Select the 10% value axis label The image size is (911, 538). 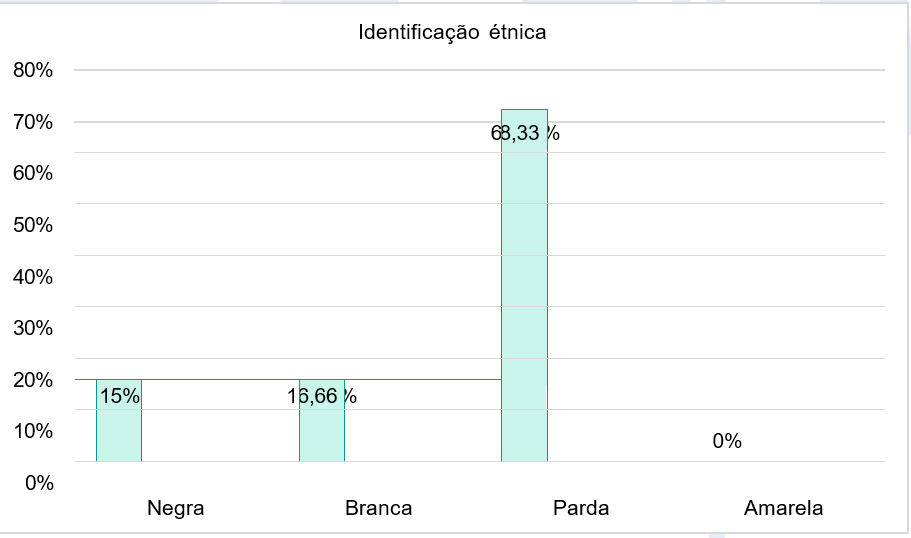coord(33,431)
